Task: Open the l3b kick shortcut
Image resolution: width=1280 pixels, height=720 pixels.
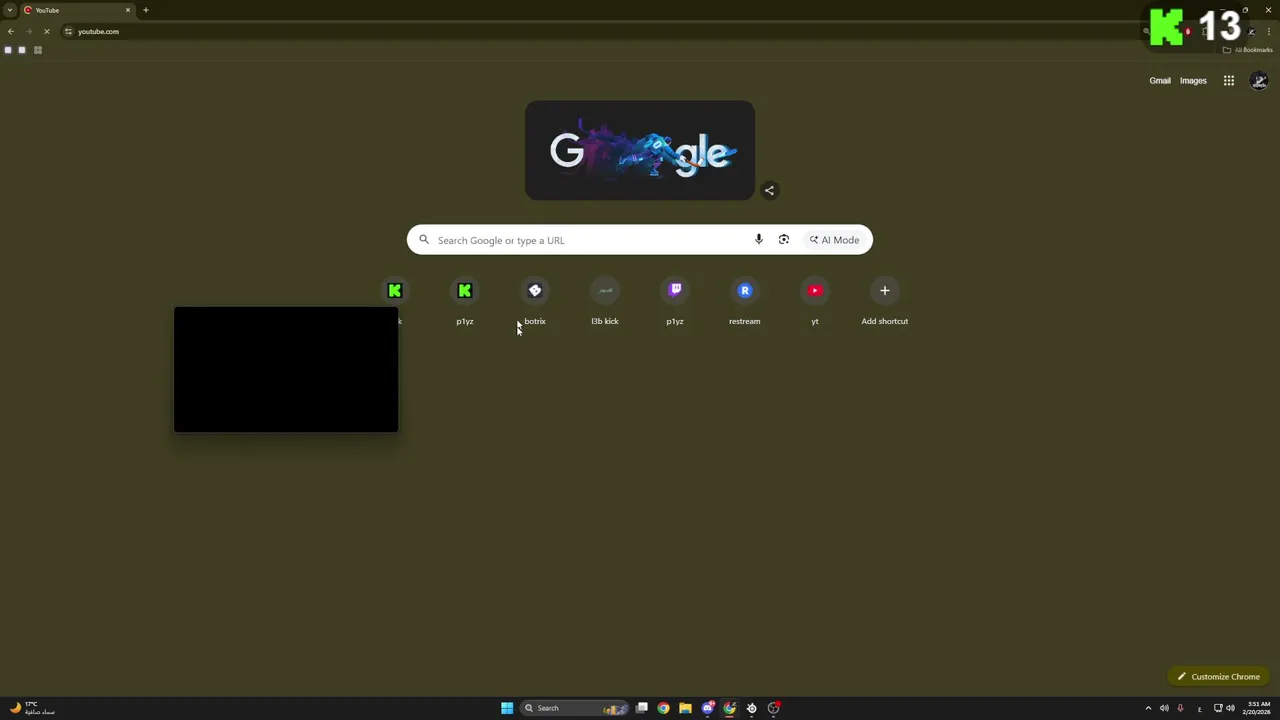Action: coord(605,301)
